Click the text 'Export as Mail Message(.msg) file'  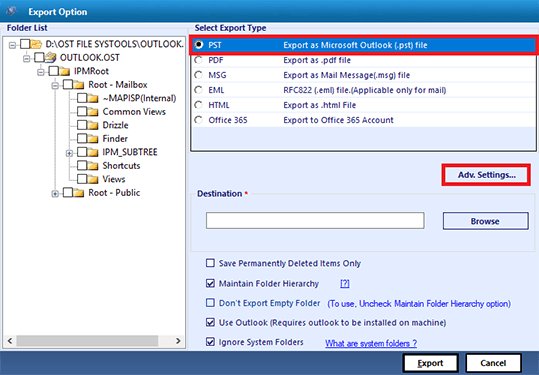[346, 75]
